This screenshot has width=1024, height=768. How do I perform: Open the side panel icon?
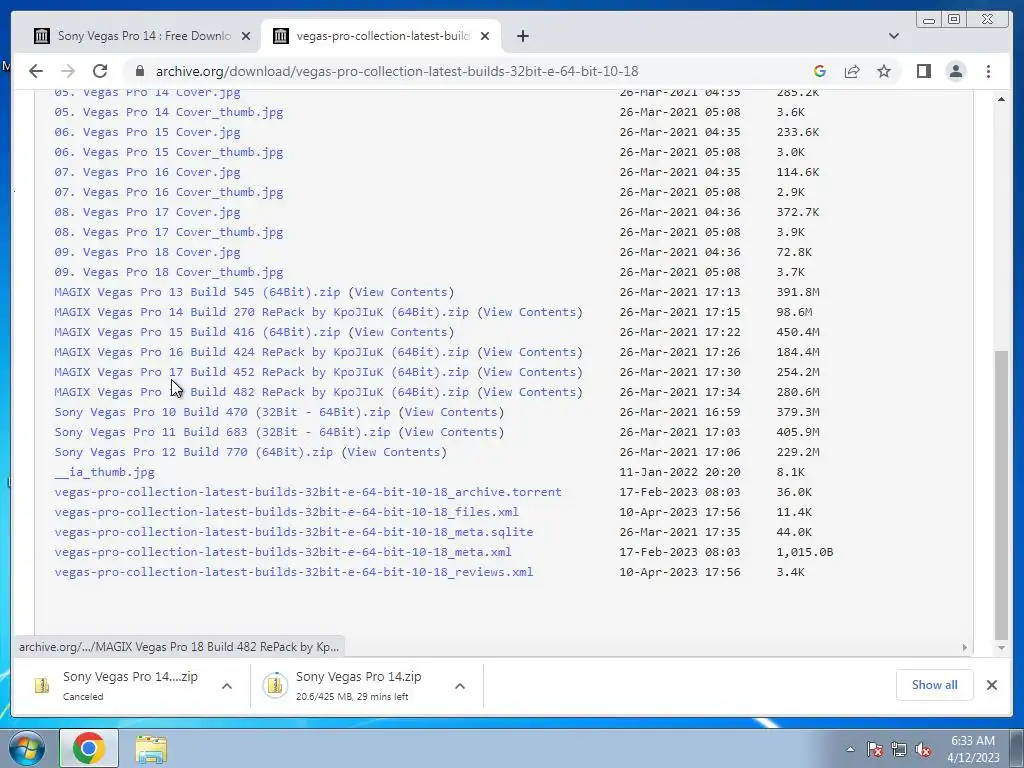923,71
